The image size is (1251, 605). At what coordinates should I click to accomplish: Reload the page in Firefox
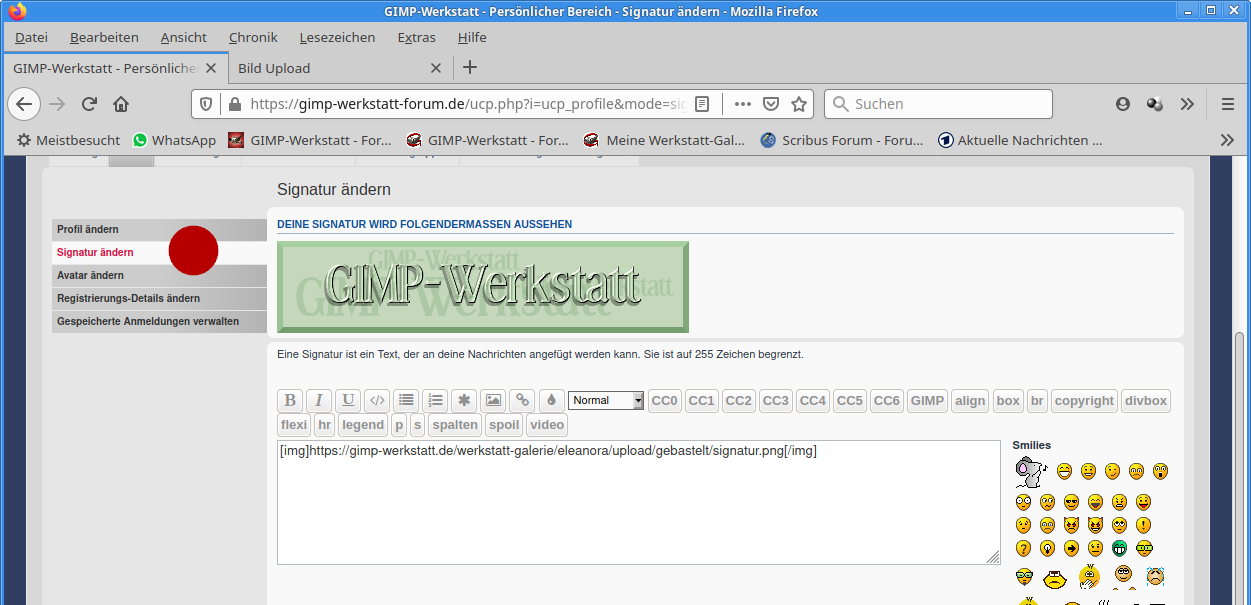click(89, 104)
